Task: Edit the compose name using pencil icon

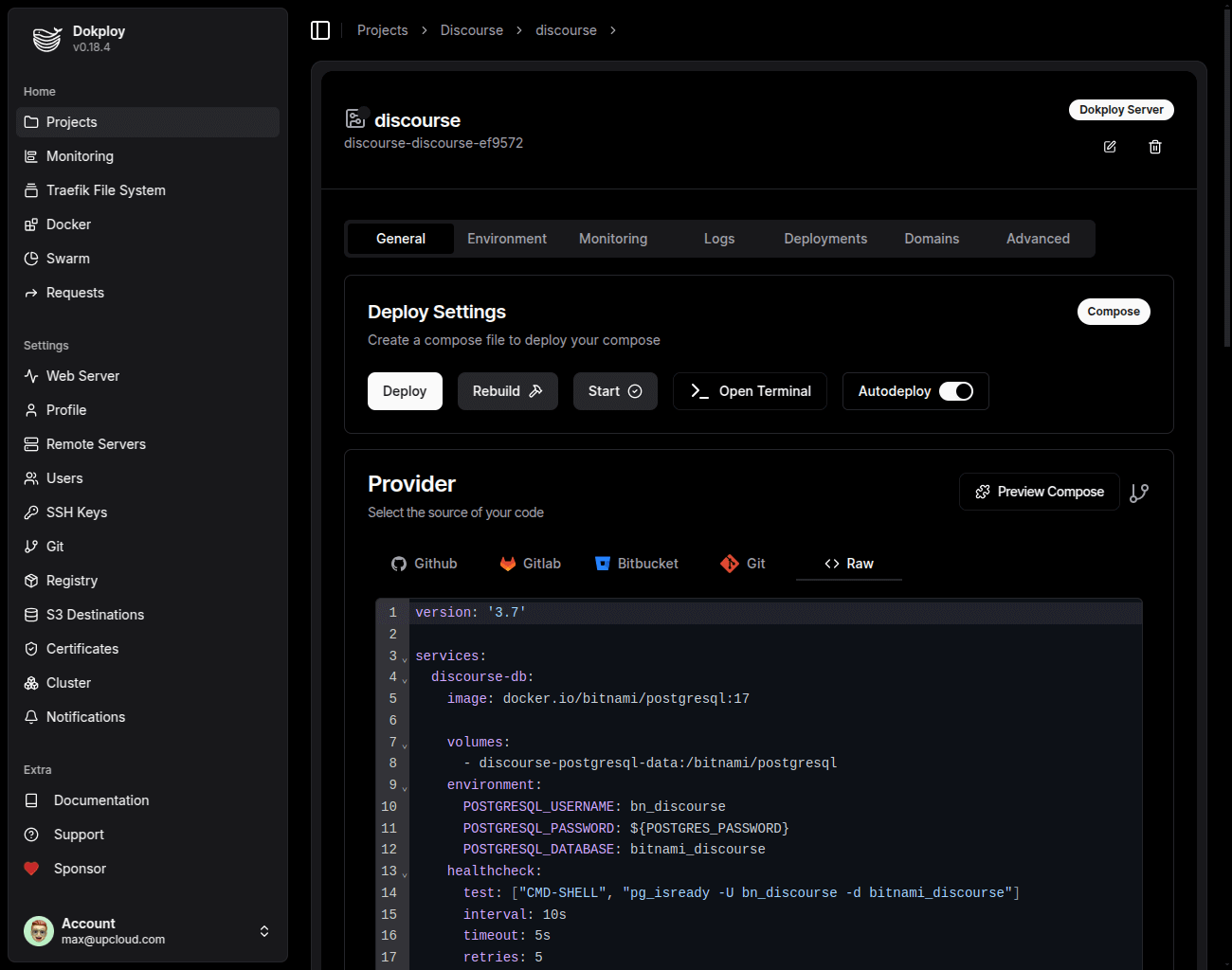Action: pyautogui.click(x=1109, y=146)
